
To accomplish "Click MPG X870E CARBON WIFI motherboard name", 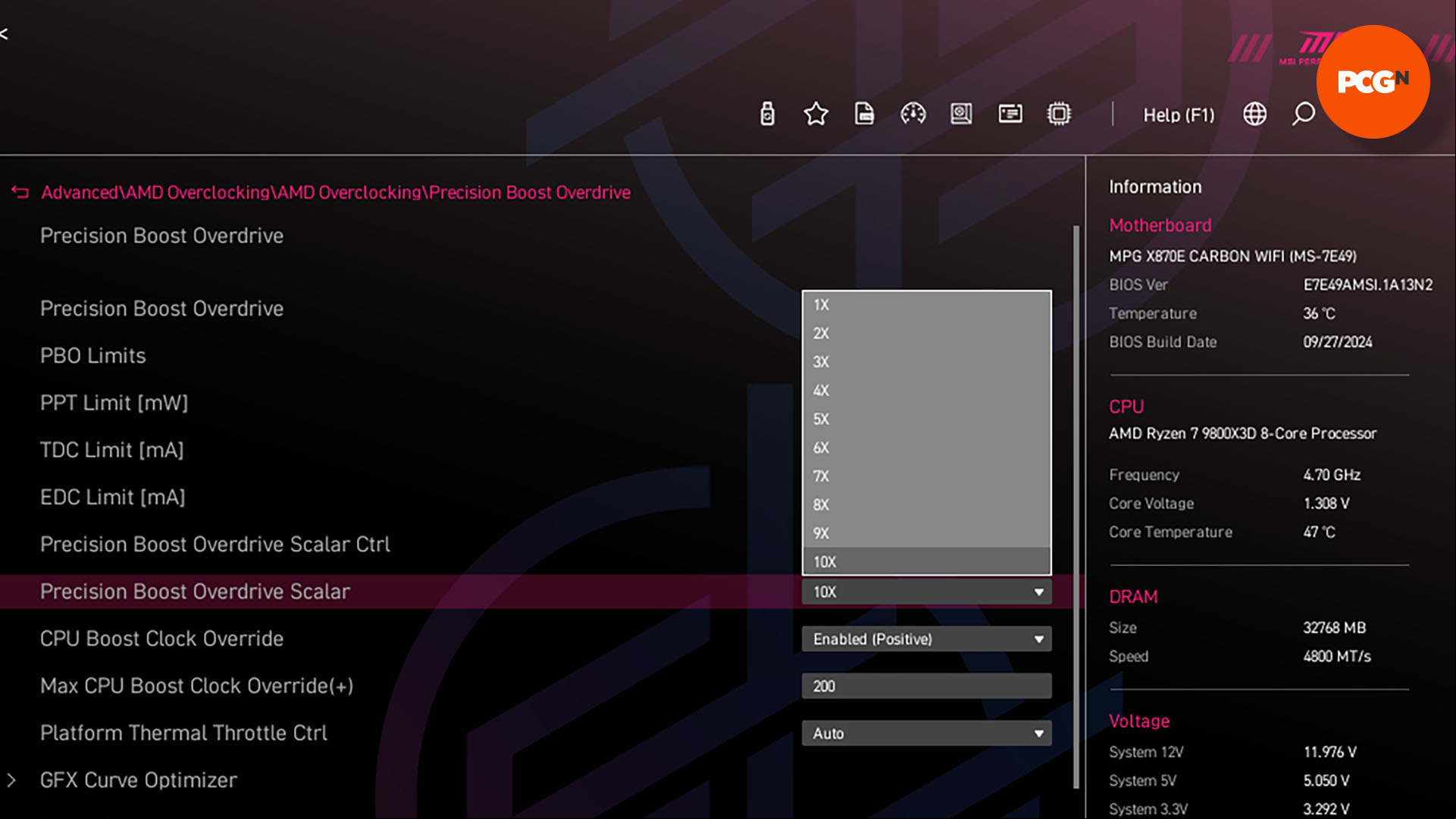I will 1232,256.
